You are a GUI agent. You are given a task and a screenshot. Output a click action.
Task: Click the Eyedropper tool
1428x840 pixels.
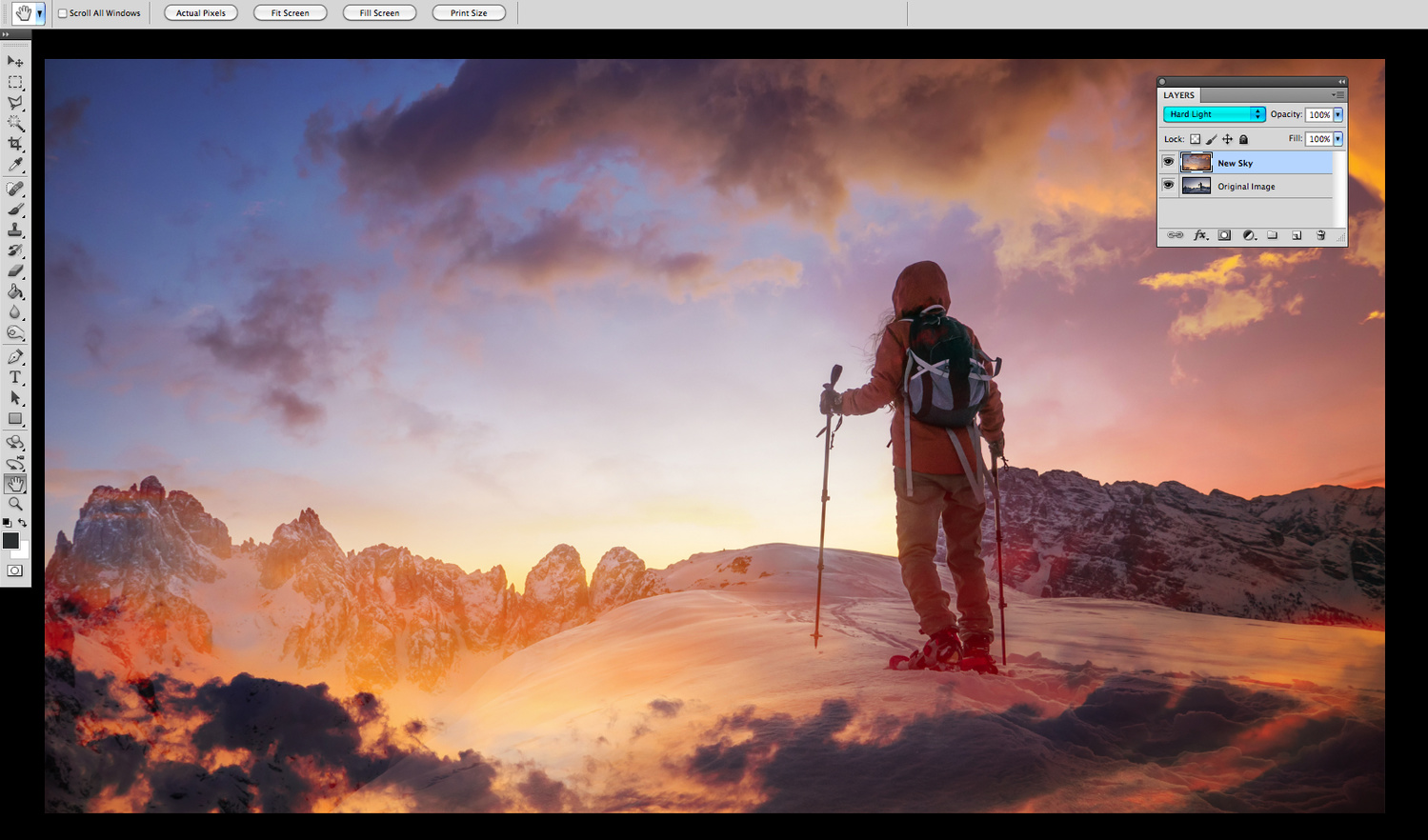(15, 166)
